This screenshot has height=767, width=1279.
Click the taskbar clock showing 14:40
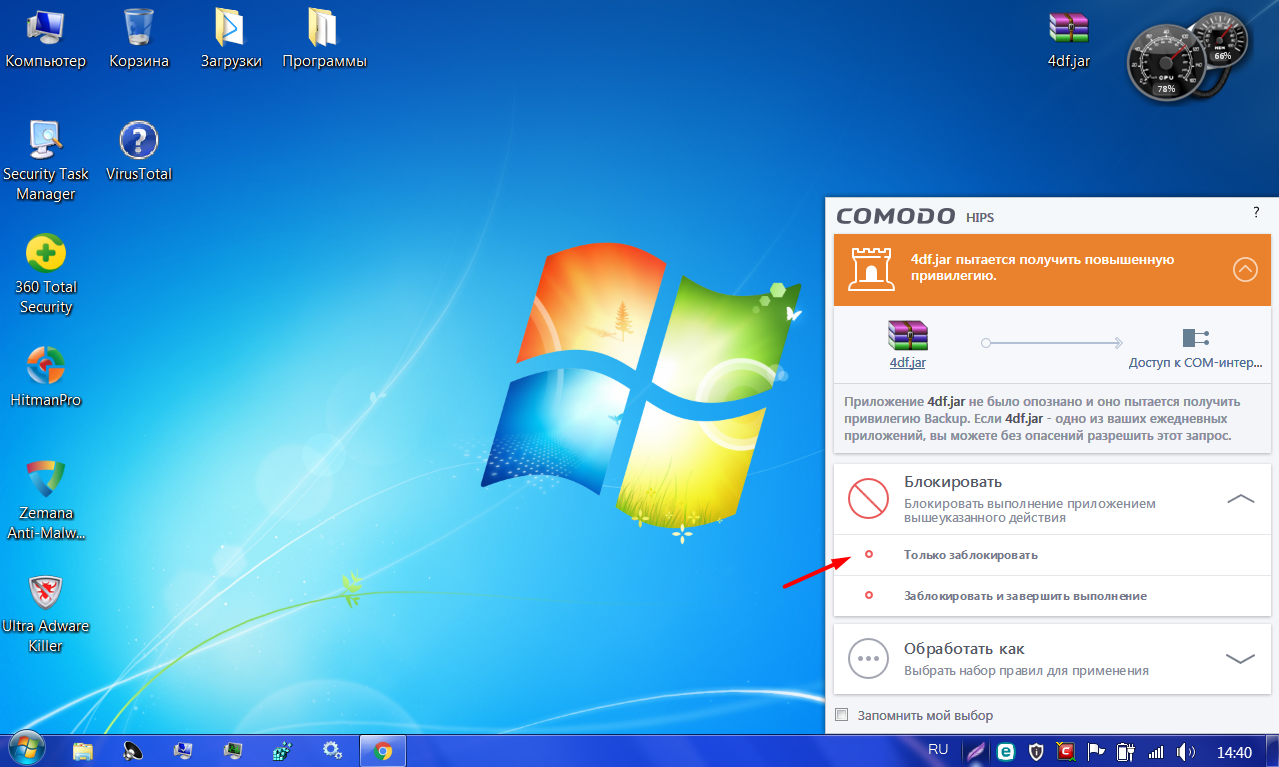tap(1235, 752)
